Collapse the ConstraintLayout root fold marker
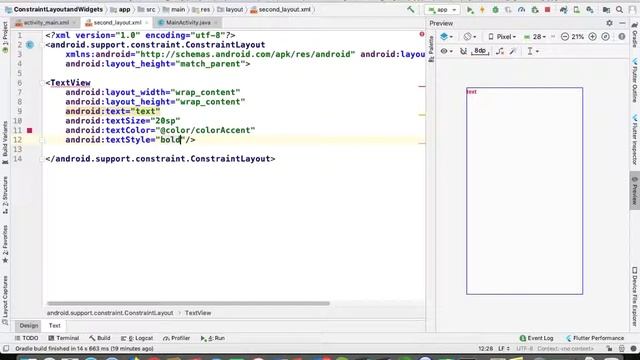The image size is (640, 360). [x=42, y=45]
